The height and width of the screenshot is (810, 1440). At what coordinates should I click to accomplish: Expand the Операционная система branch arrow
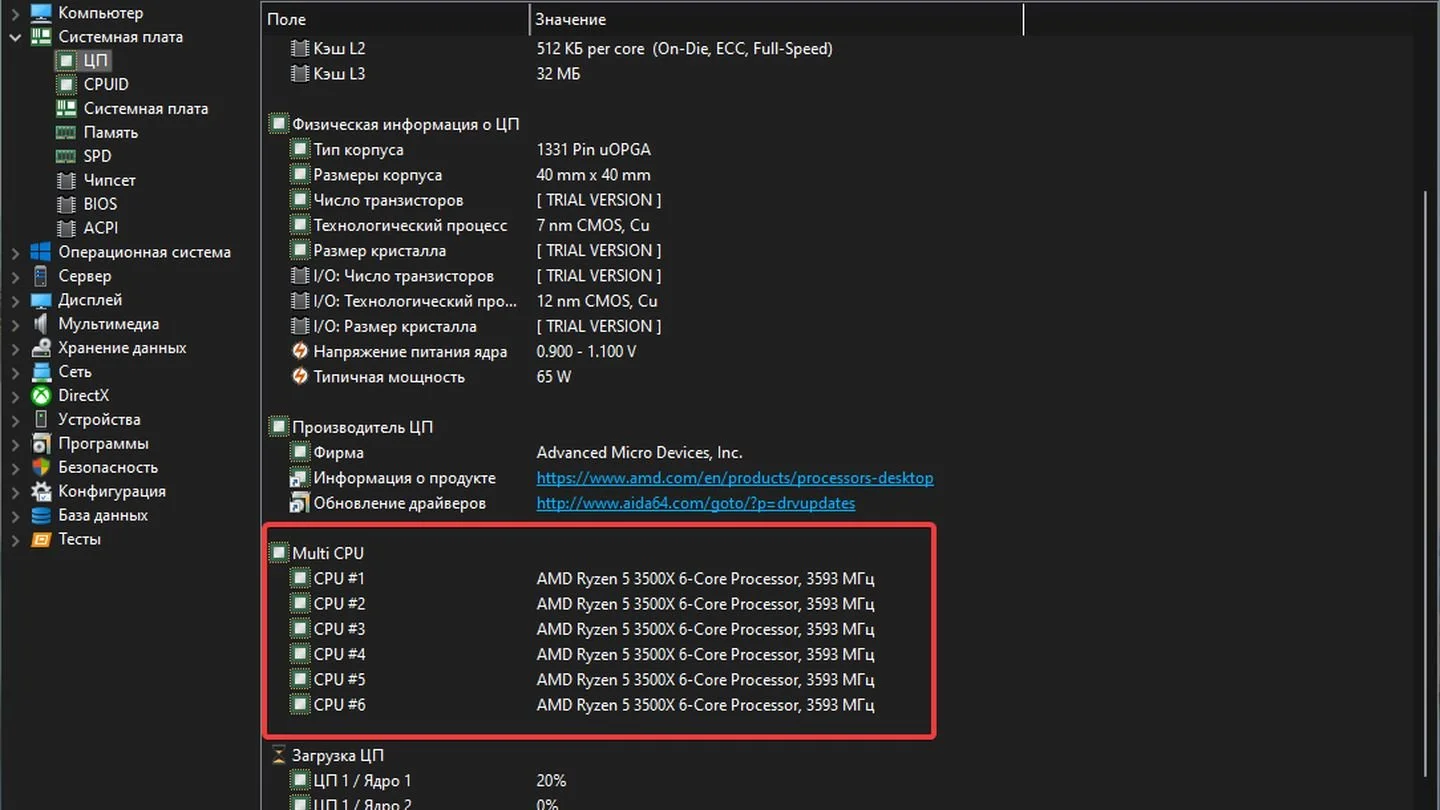pos(15,252)
